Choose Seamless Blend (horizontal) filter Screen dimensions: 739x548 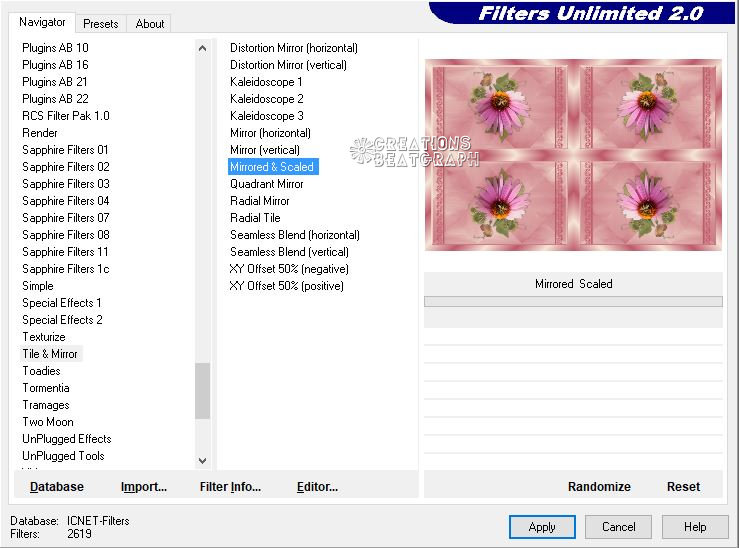tap(295, 235)
